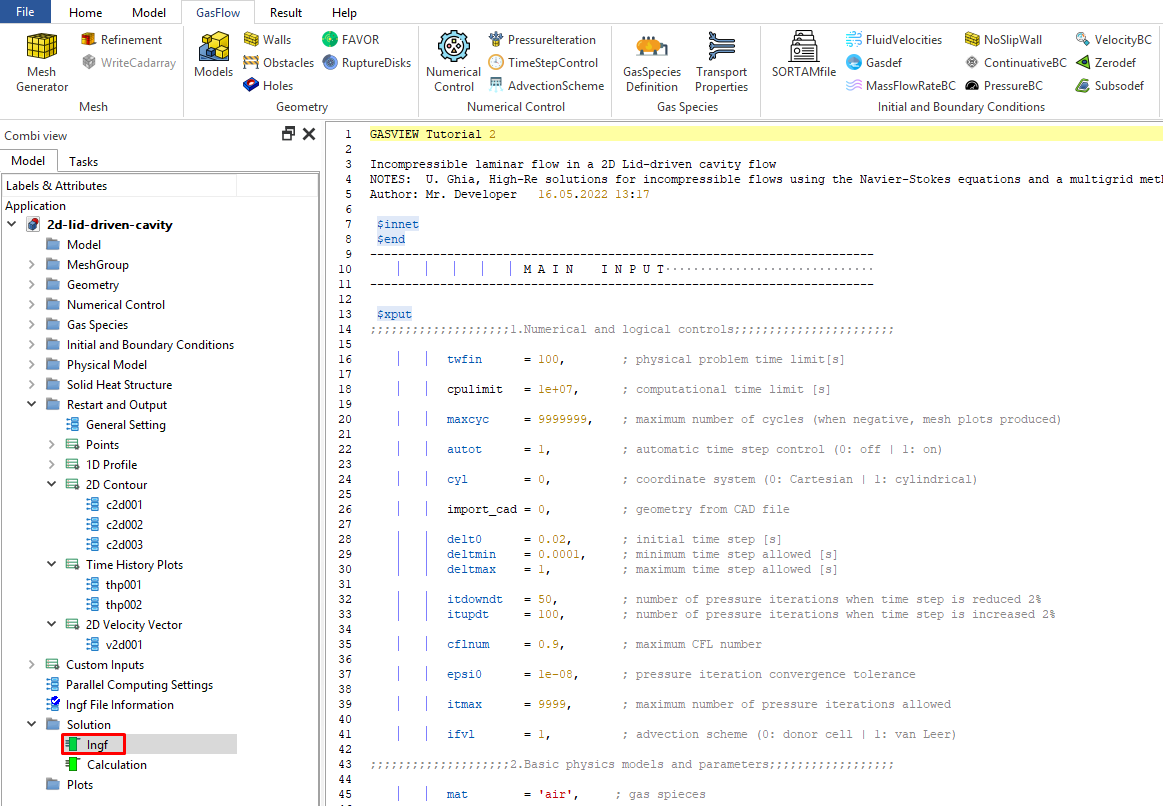The image size is (1163, 806).
Task: Collapse the 2D Contour node
Action: [52, 485]
